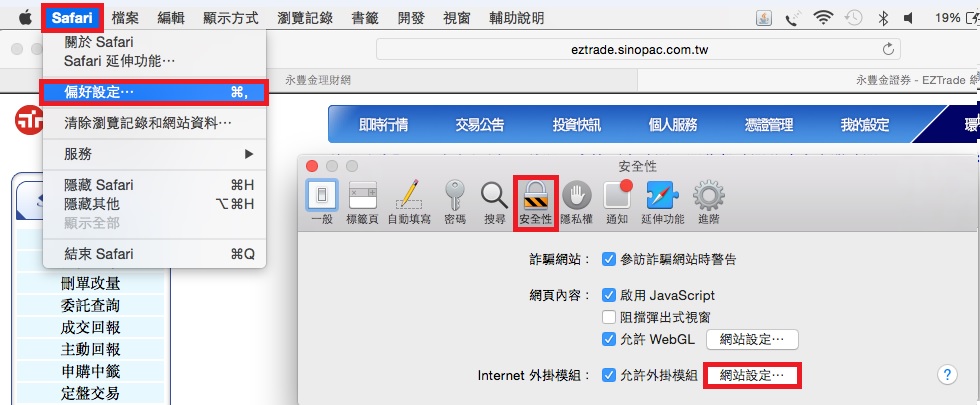Open the Notifications (通知) pane
This screenshot has height=405, width=980.
pos(618,202)
